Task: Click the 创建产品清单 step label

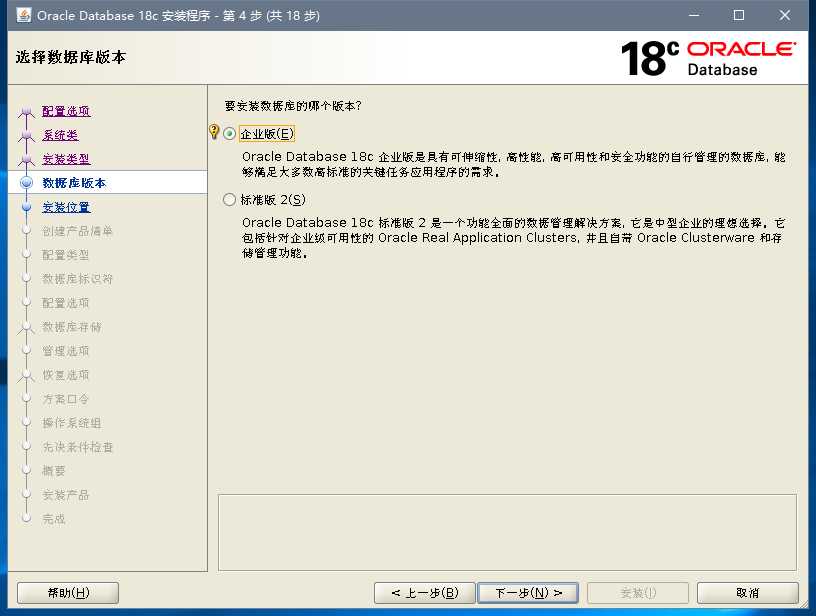Action: pyautogui.click(x=78, y=231)
